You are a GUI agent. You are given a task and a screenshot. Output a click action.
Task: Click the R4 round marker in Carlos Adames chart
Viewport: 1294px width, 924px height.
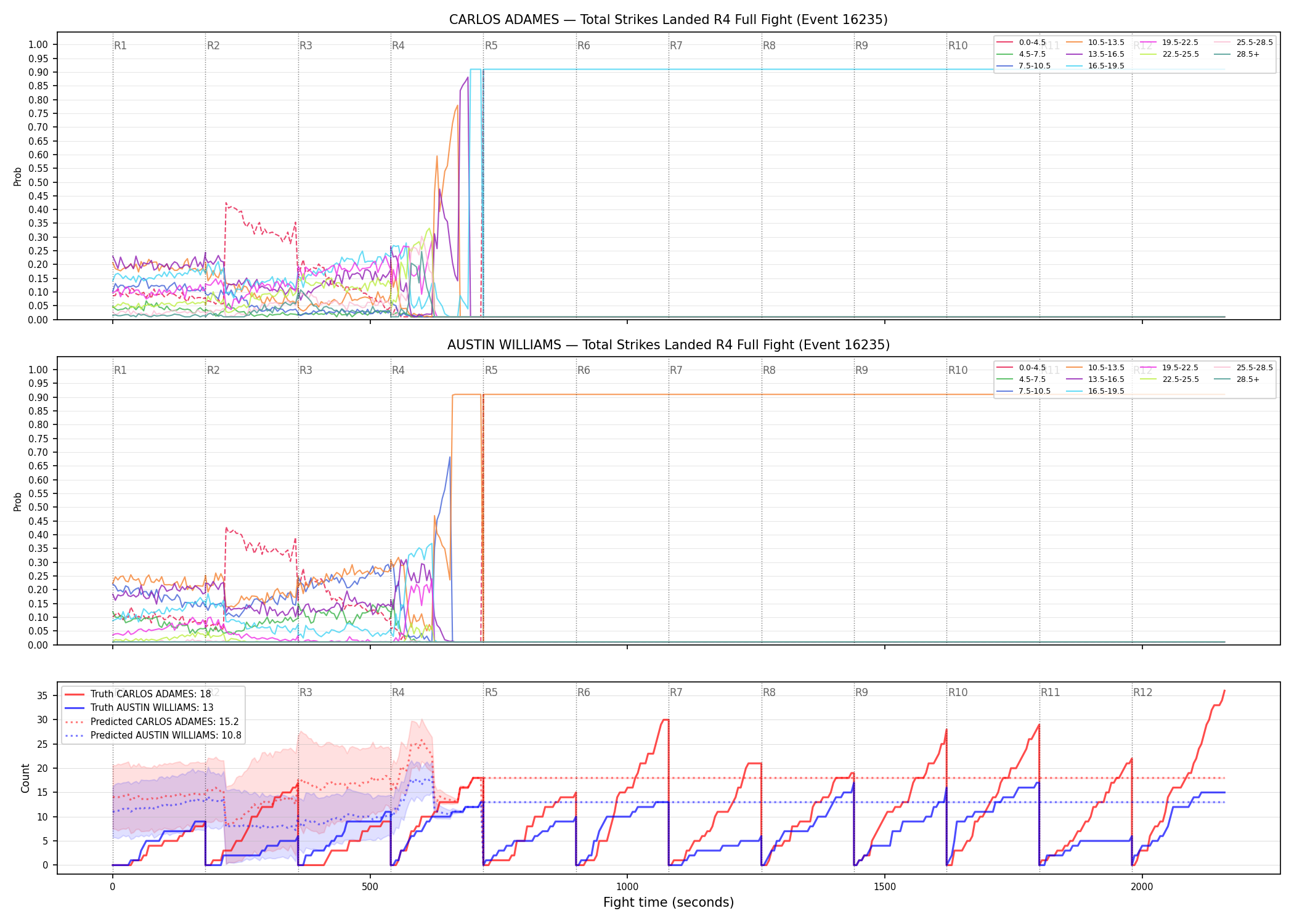coord(398,46)
